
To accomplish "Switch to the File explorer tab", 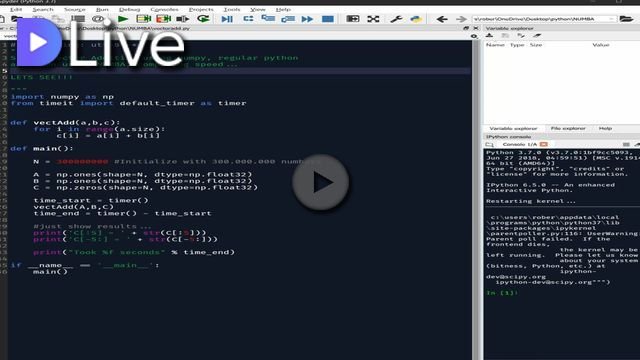I will 568,128.
